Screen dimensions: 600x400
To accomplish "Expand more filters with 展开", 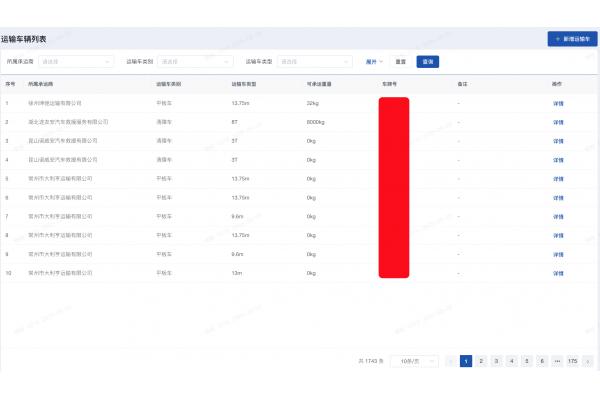I will pos(375,62).
